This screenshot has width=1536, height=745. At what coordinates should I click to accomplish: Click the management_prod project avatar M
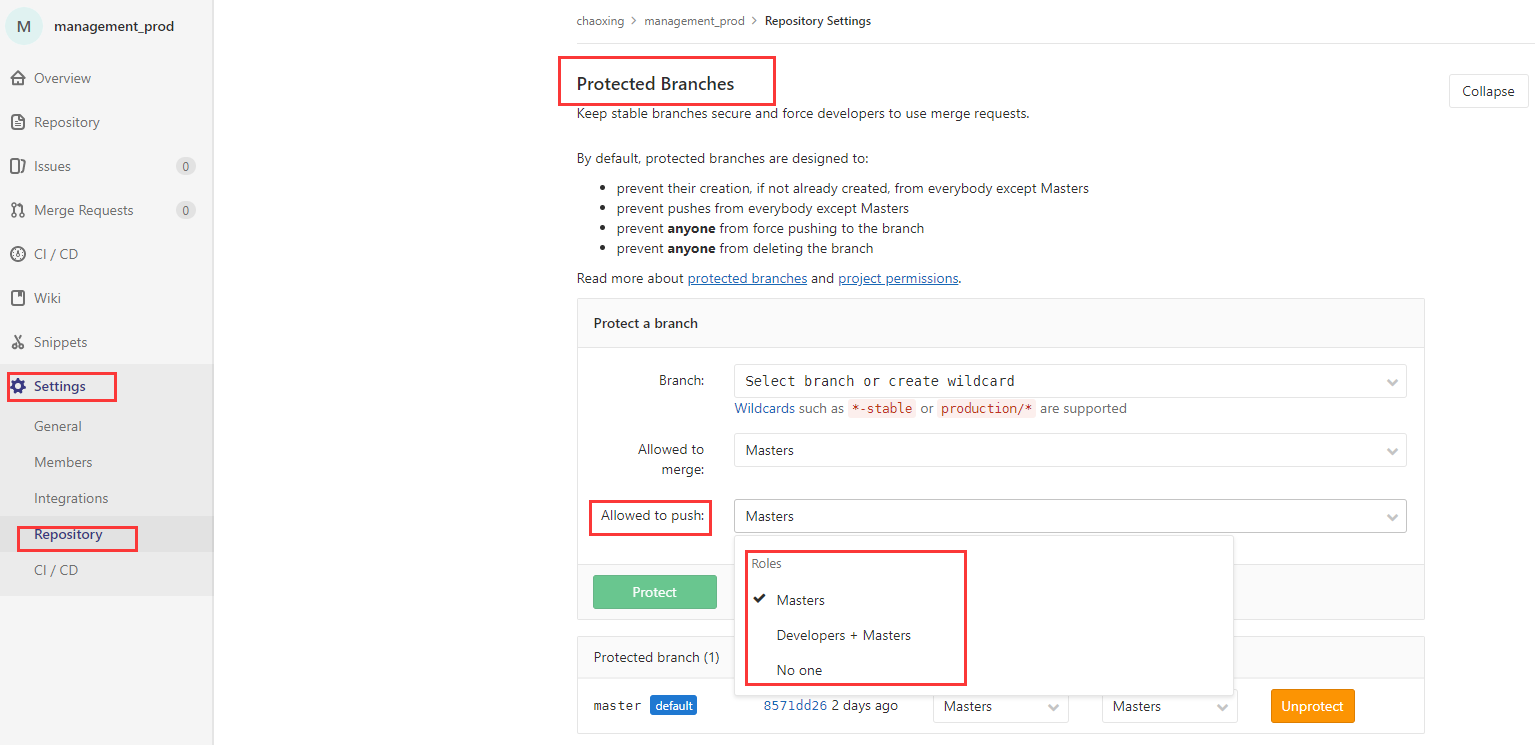tap(24, 26)
